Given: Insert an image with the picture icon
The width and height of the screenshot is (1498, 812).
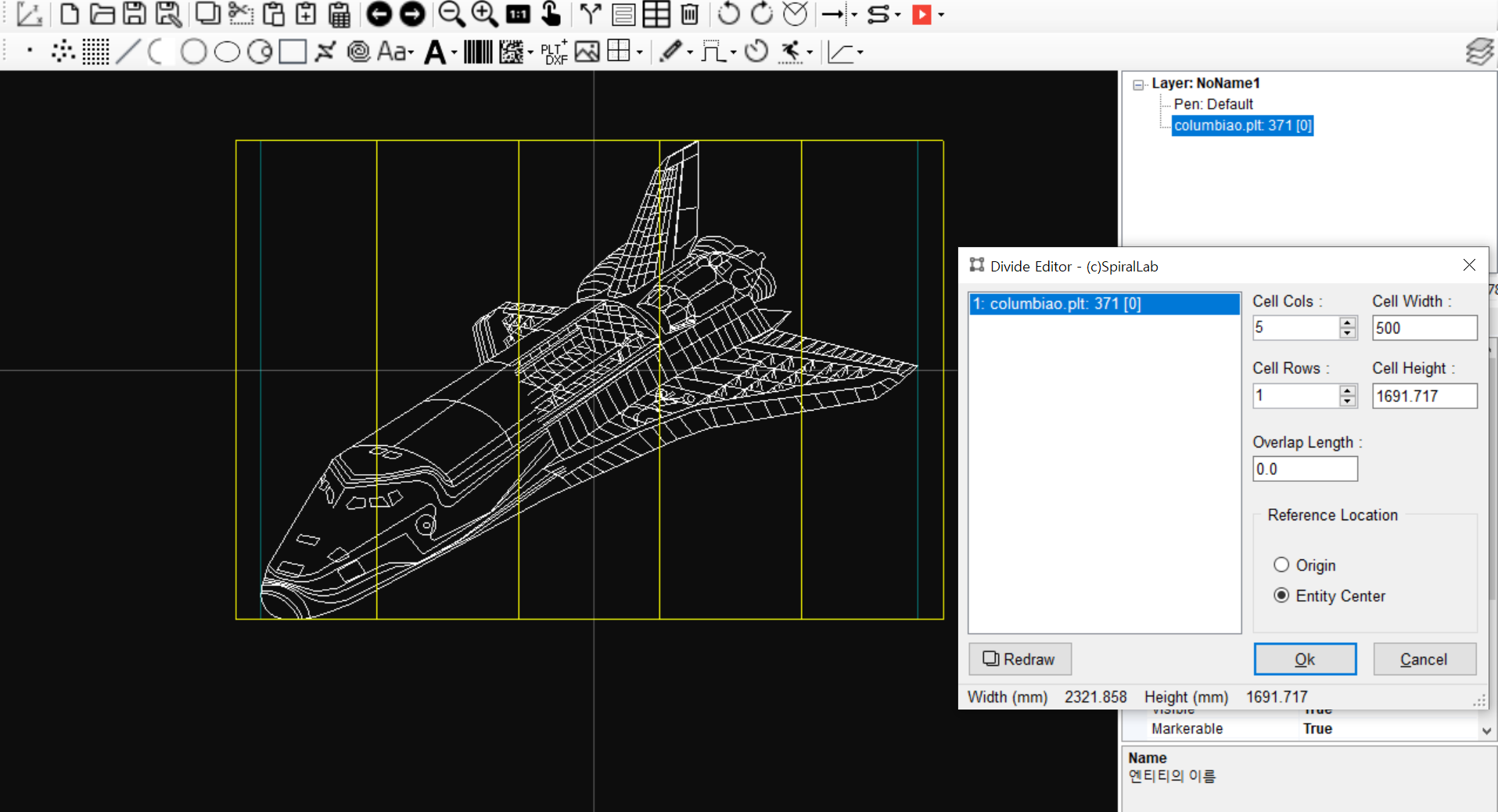Looking at the screenshot, I should coord(587,52).
